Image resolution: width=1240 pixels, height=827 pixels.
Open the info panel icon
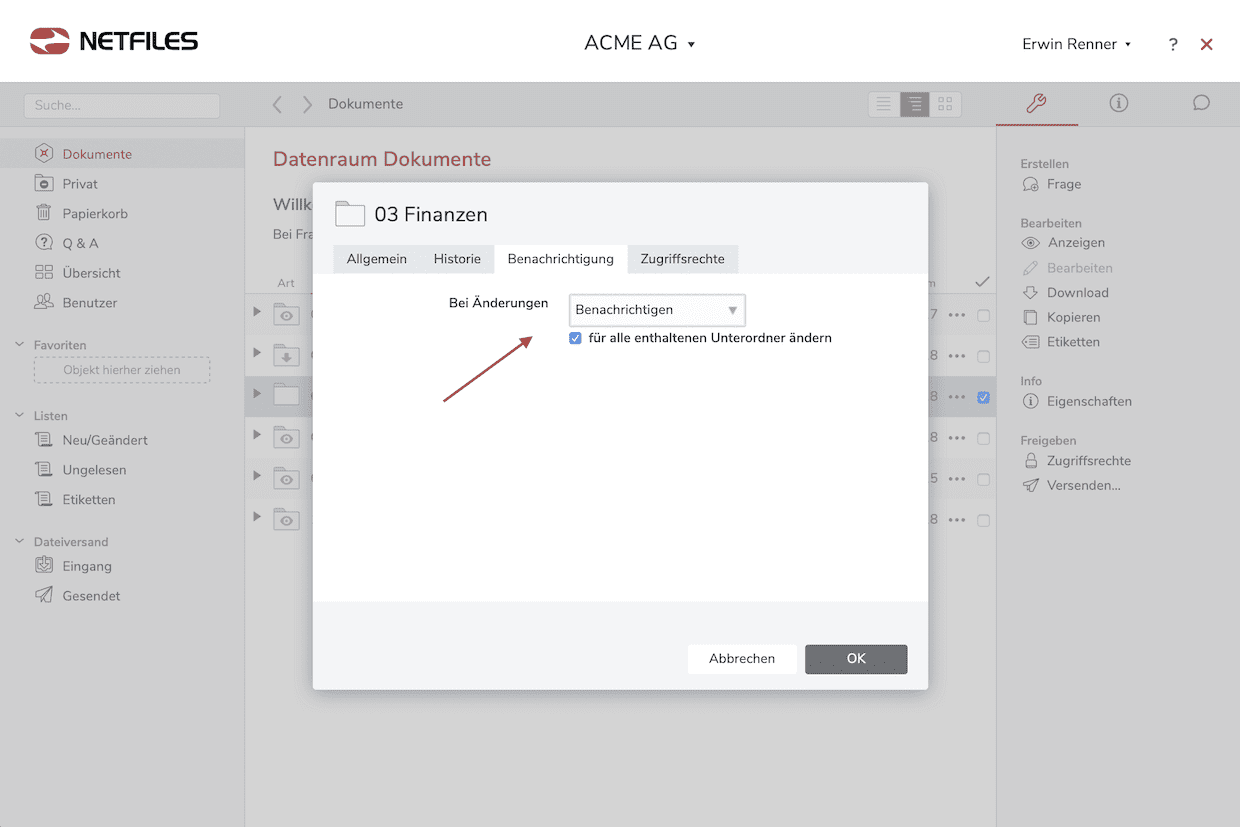1118,103
